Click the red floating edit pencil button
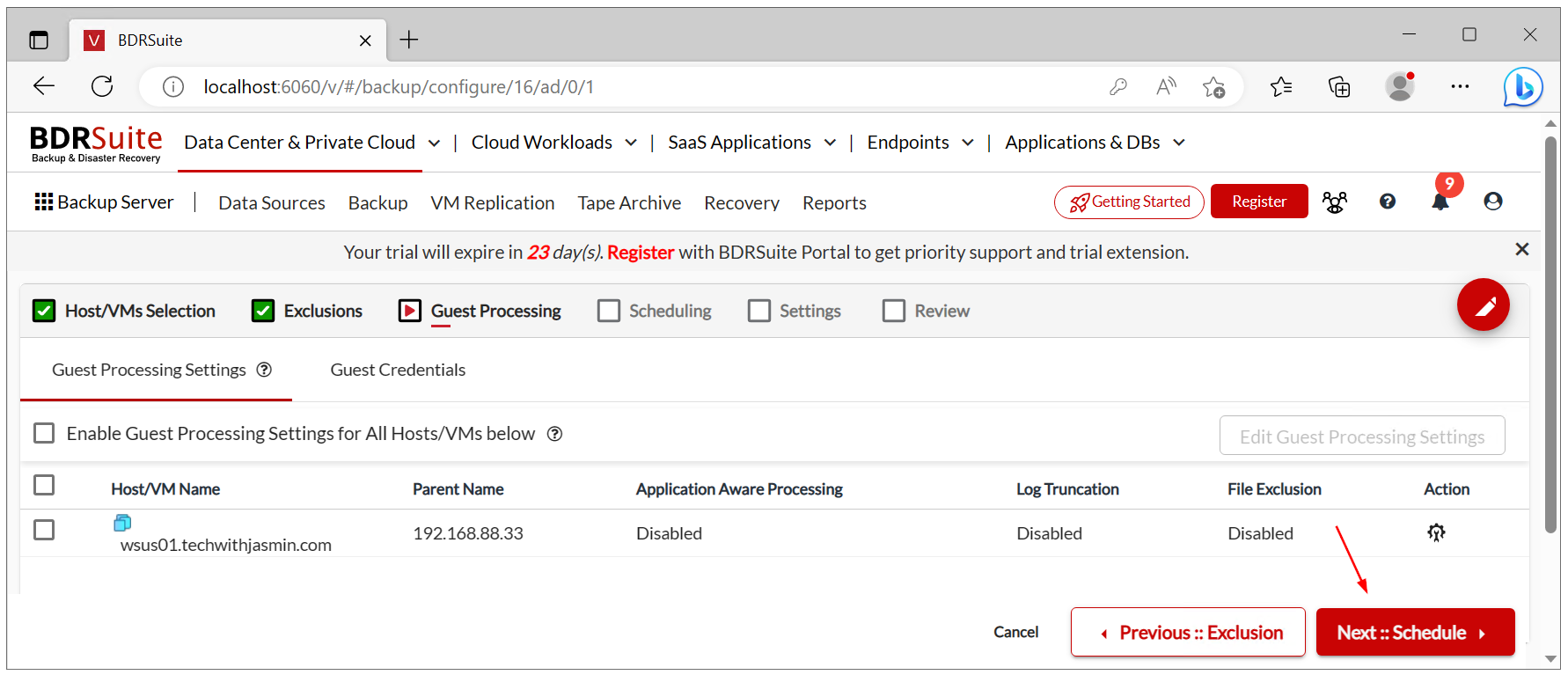This screenshot has height=675, width=1568. [x=1484, y=304]
